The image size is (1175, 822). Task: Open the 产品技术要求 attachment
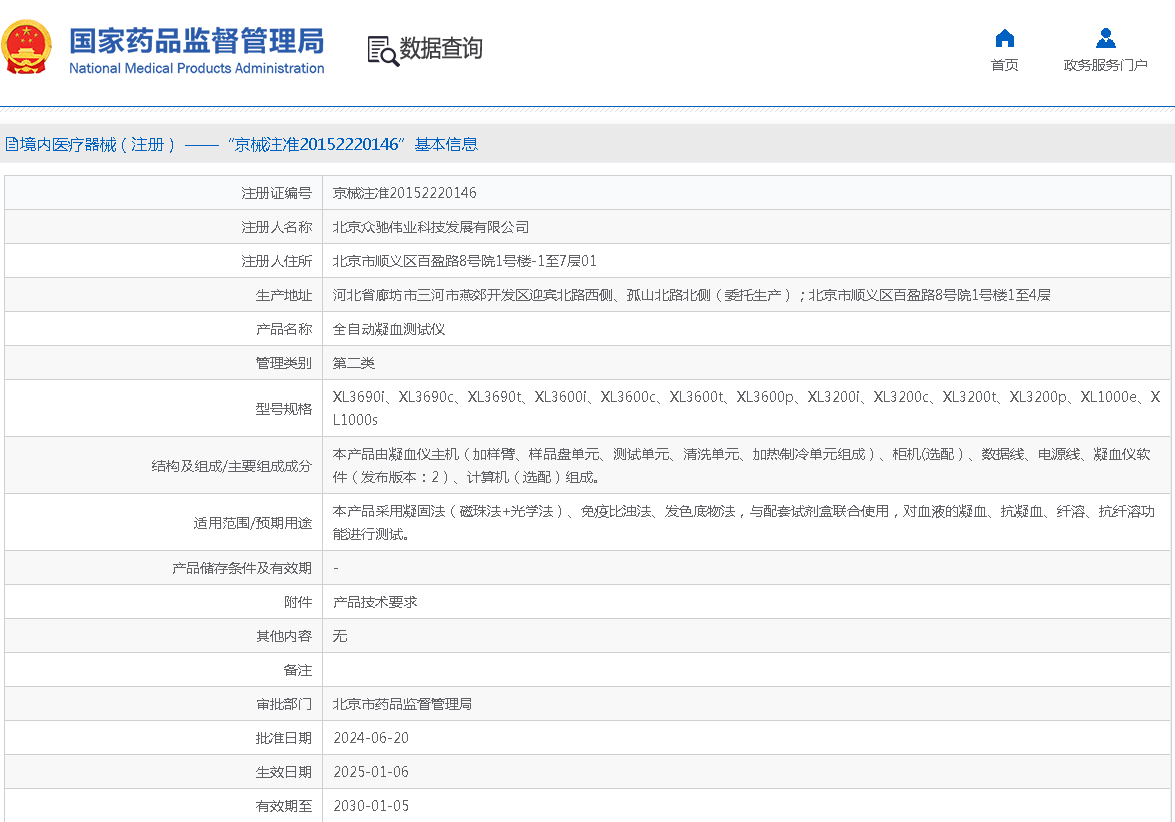[x=375, y=602]
